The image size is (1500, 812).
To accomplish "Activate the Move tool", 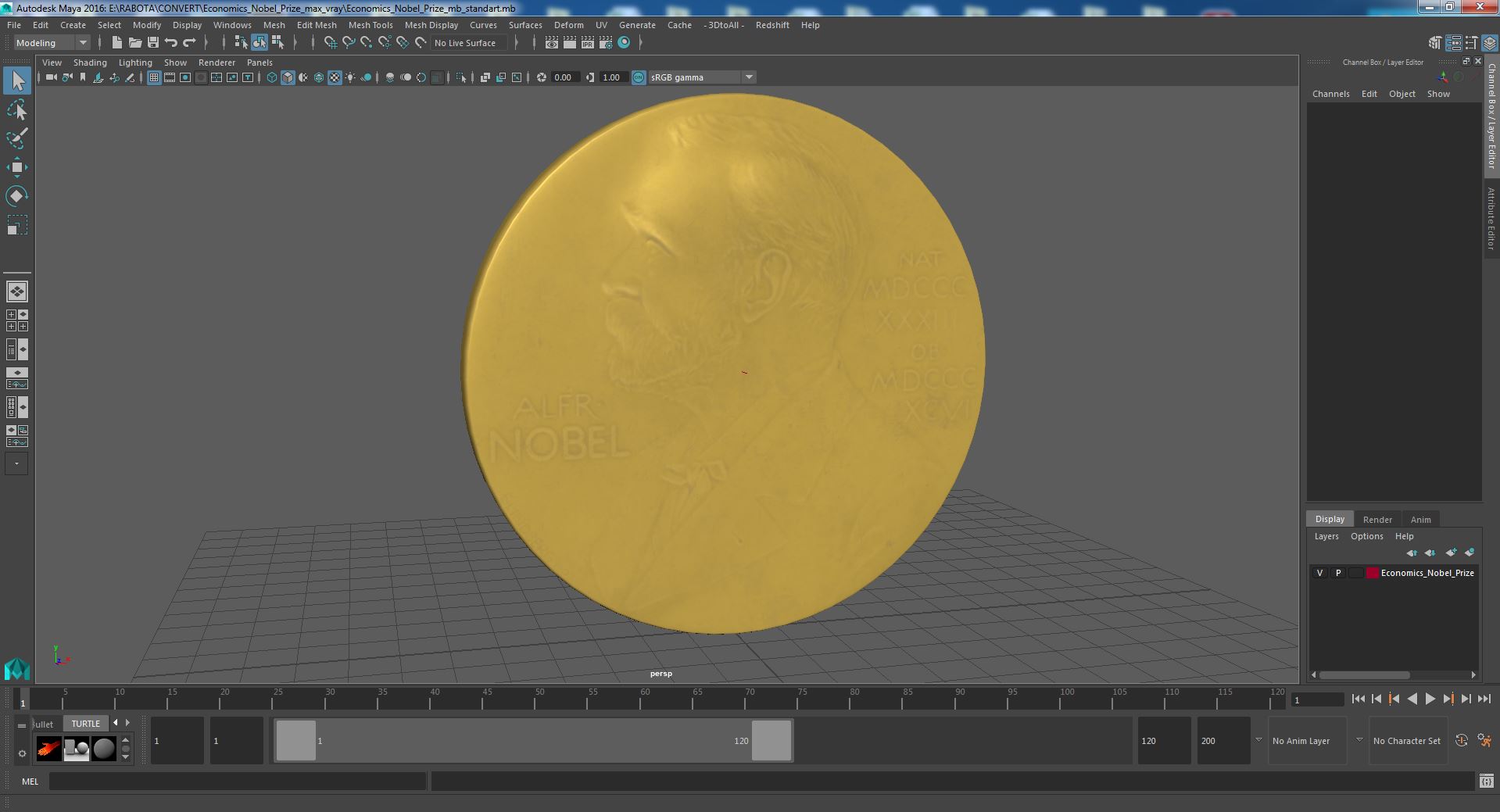I will 17,167.
